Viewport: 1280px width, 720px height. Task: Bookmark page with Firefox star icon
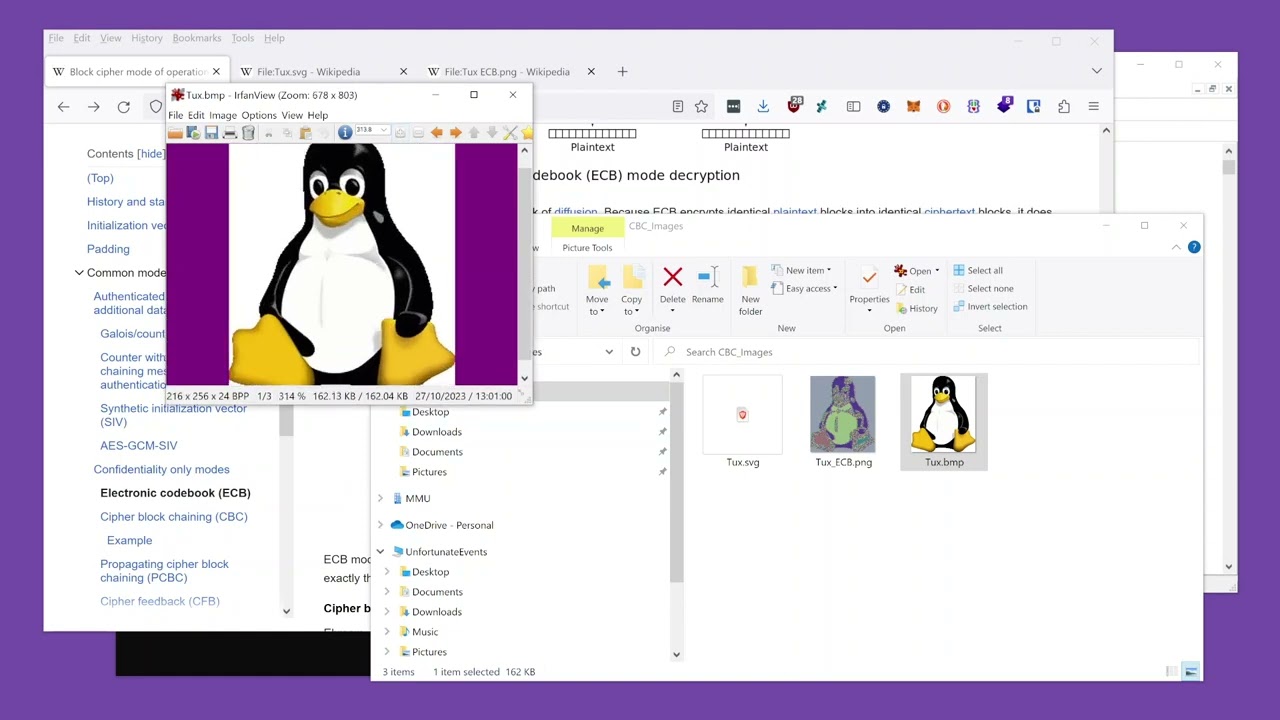click(x=701, y=106)
